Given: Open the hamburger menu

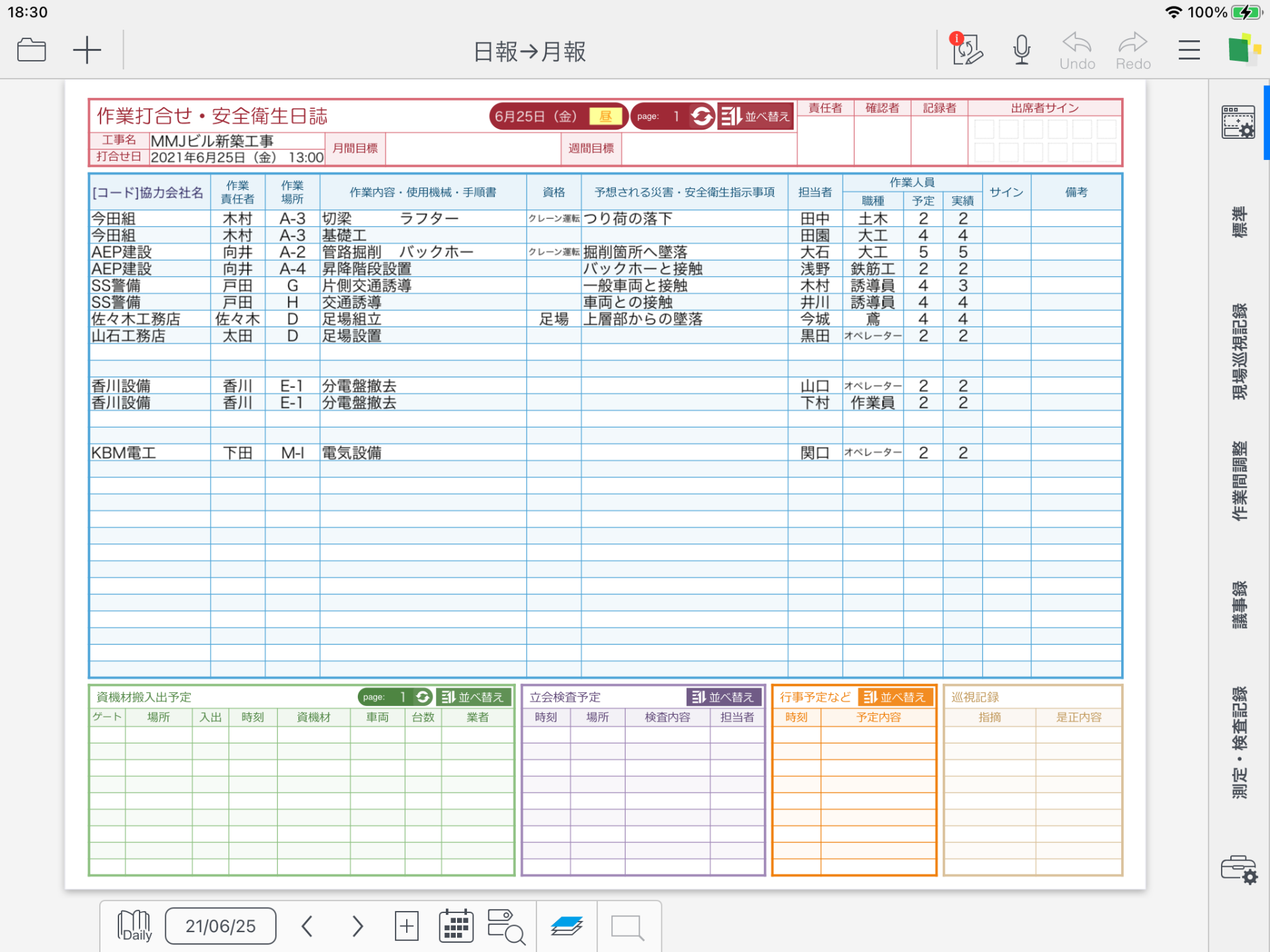Looking at the screenshot, I should 1189,49.
